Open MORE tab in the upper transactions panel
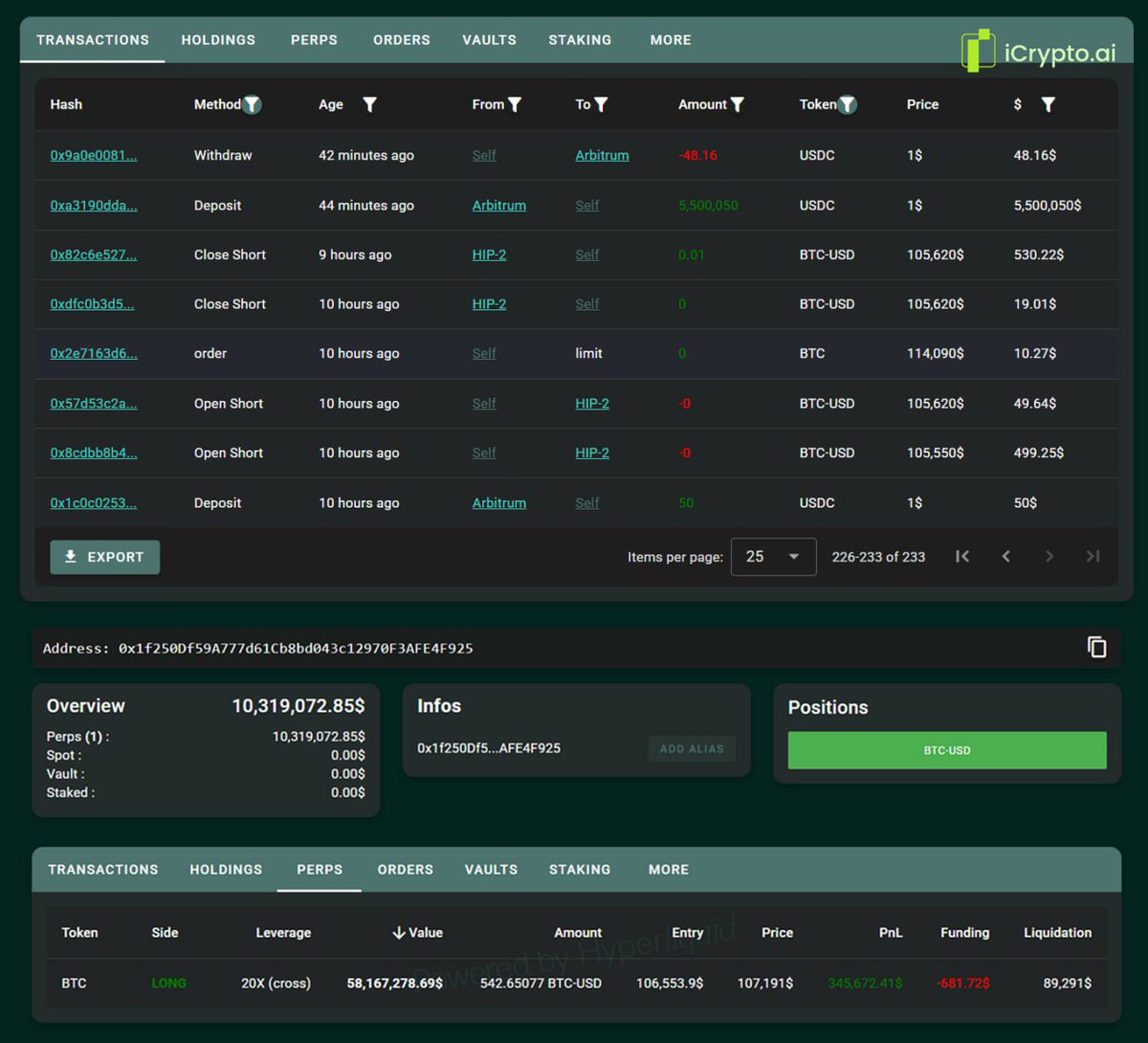1148x1043 pixels. (671, 40)
